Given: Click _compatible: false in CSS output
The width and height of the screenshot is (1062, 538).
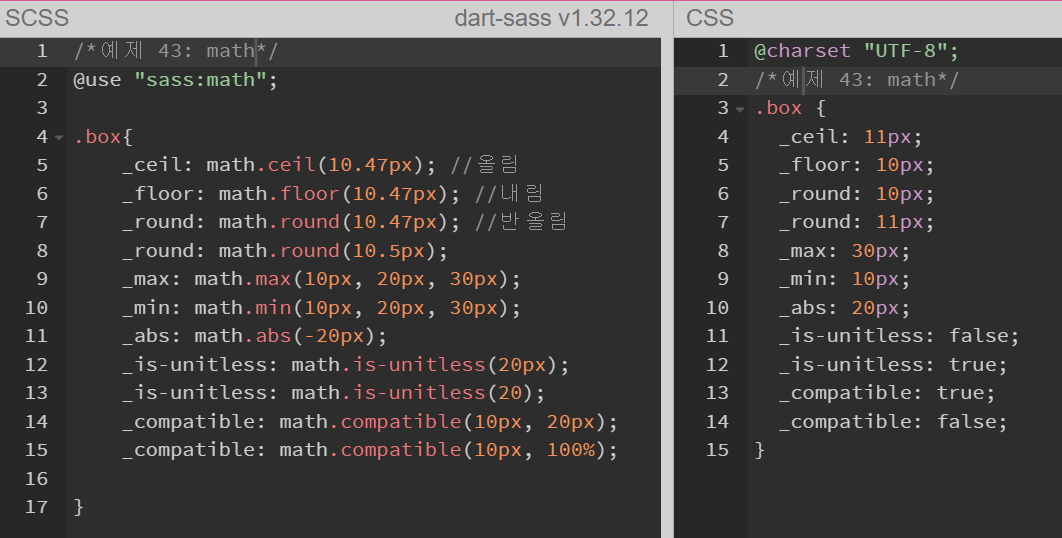Looking at the screenshot, I should (893, 421).
